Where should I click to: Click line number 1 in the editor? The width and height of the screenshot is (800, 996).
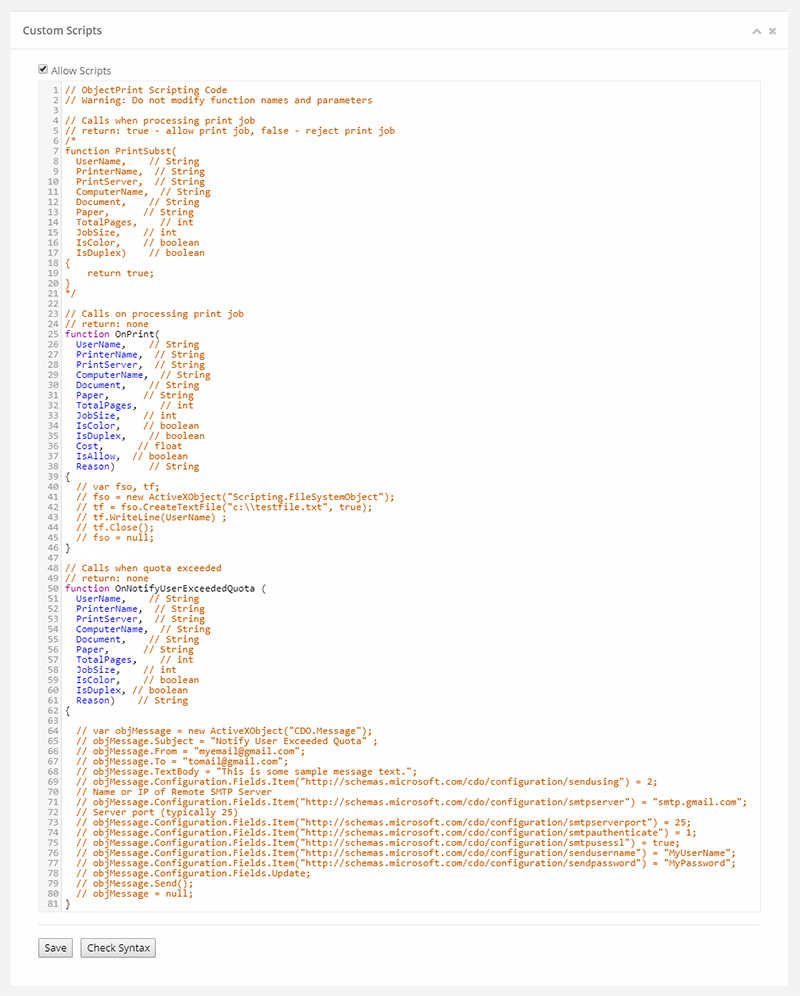53,90
